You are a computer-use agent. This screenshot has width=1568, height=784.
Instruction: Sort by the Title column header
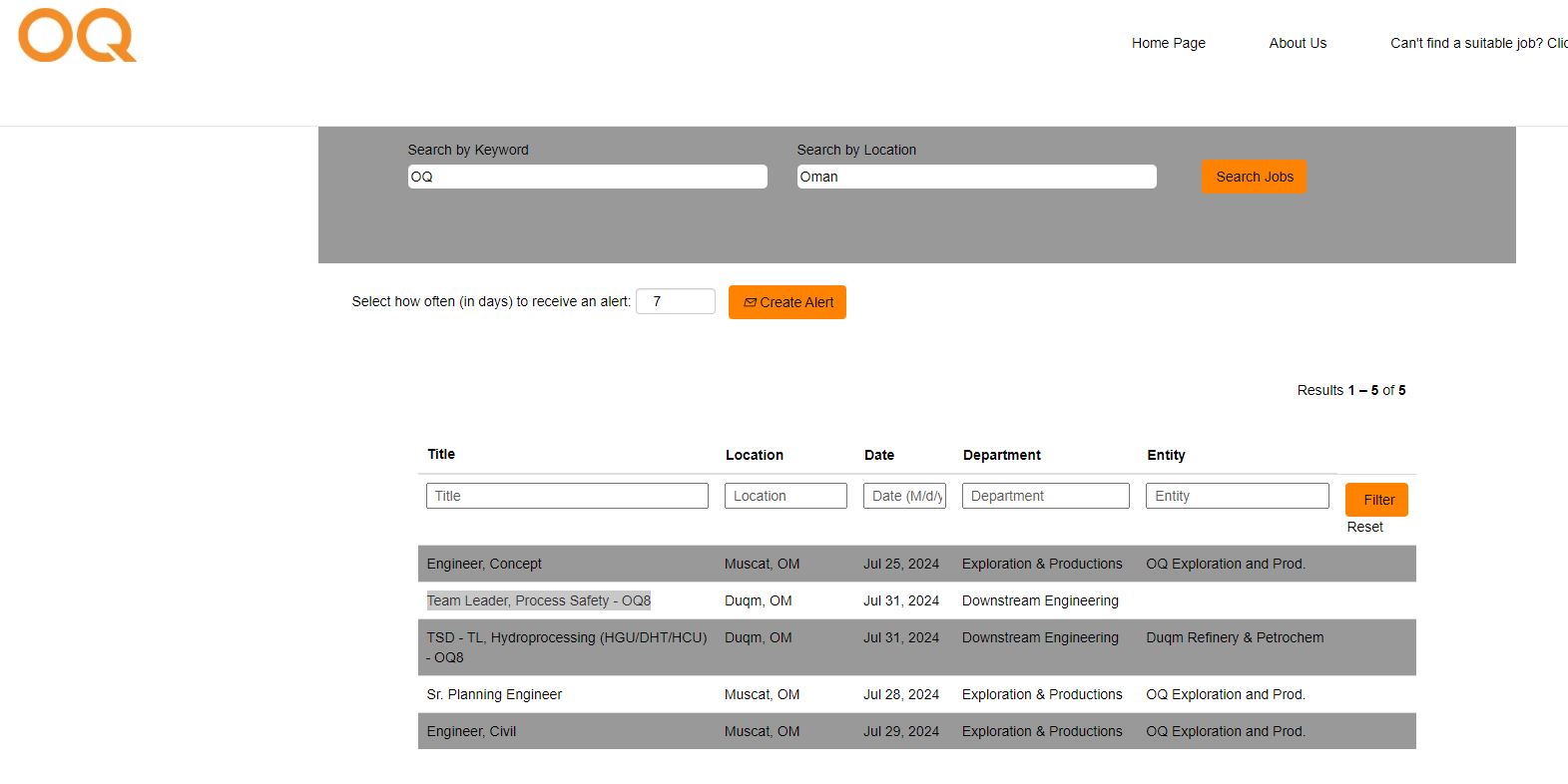441,454
